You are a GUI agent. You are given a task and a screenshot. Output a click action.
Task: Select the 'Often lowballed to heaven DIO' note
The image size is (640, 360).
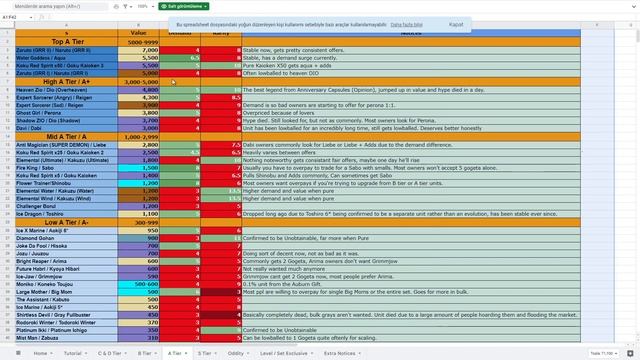pos(411,73)
